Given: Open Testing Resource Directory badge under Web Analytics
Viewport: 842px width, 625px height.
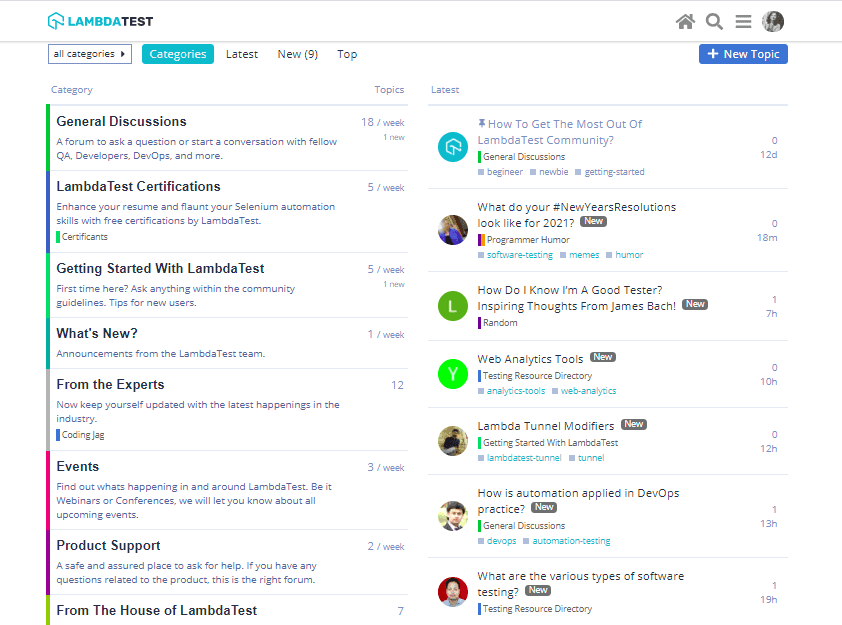Looking at the screenshot, I should 535,376.
